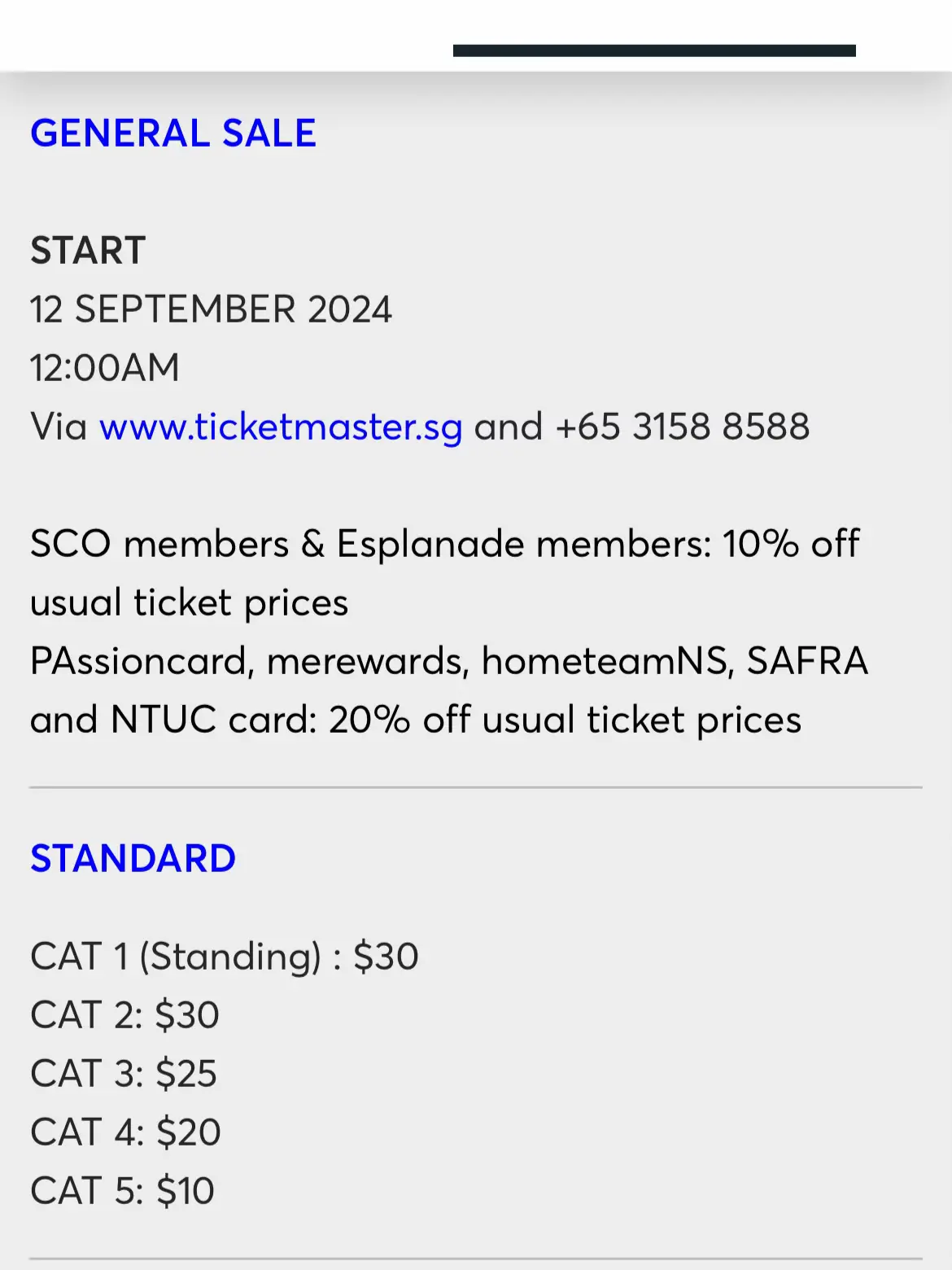Tap the 12 SEPTEMBER 2024 date text
This screenshot has height=1270, width=952.
tap(211, 309)
